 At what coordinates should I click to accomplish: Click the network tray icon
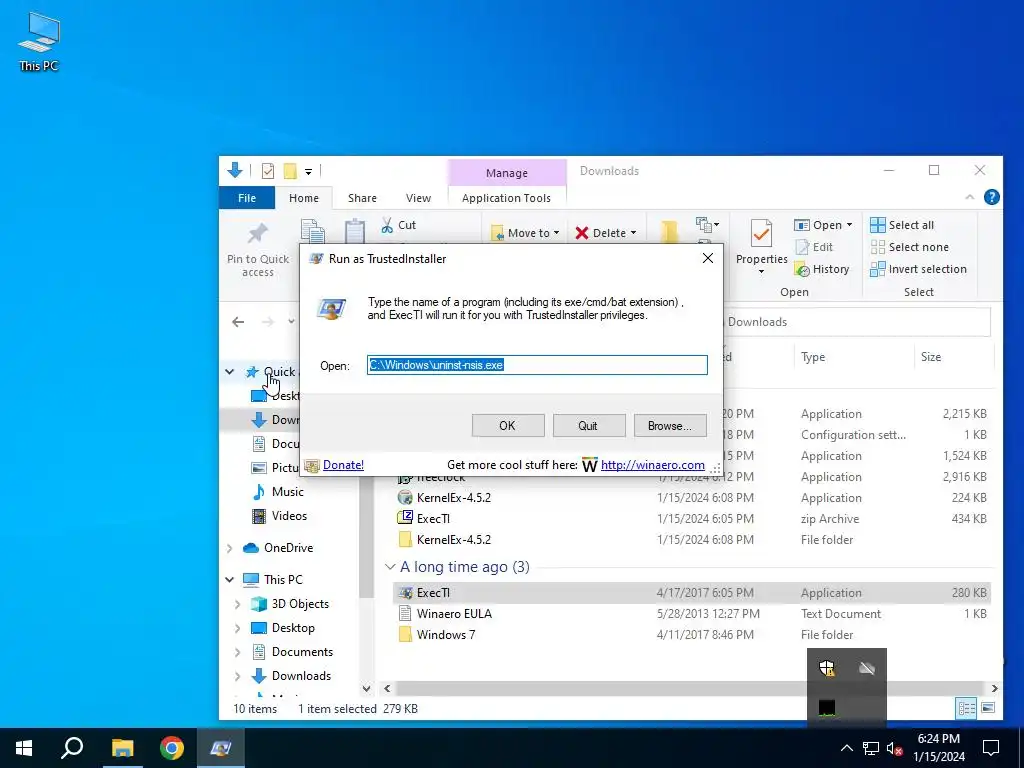[x=871, y=748]
